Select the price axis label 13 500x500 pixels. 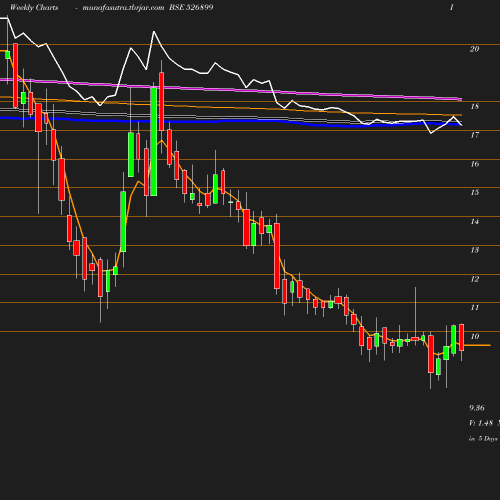pos(475,250)
